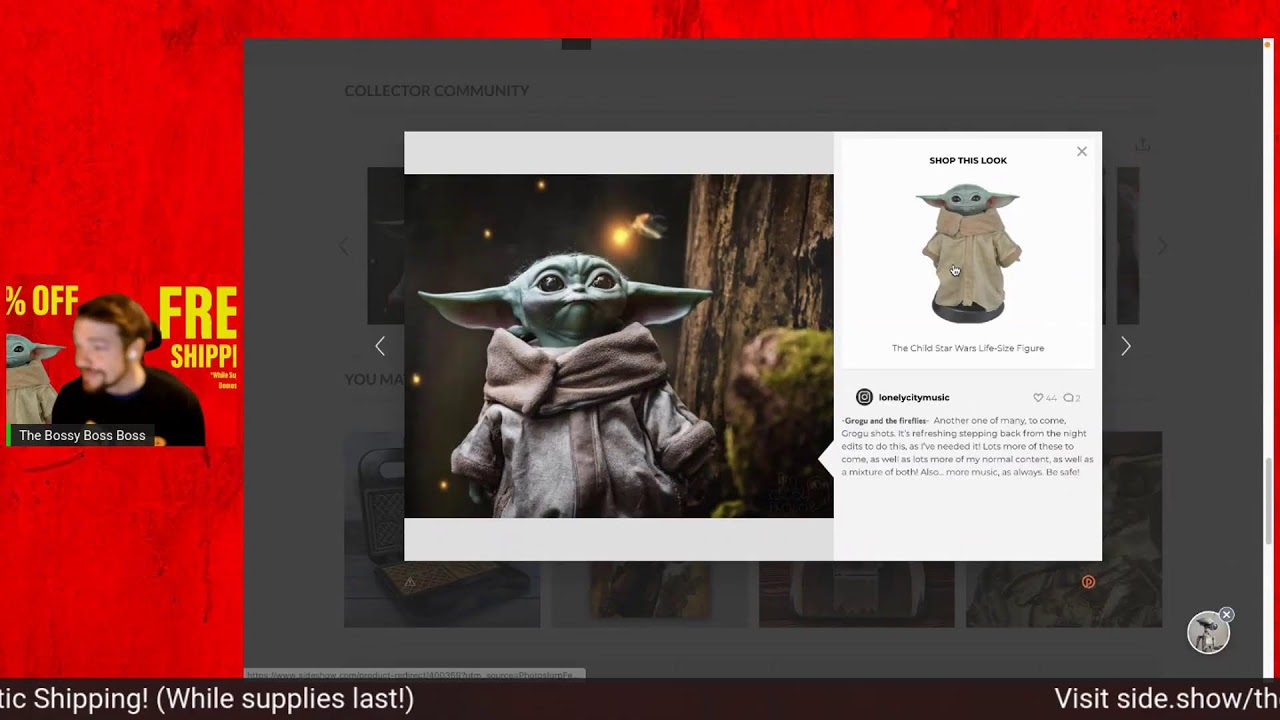Click the browser page vertical scrollbar
Viewport: 1280px width, 720px height.
[x=1268, y=500]
